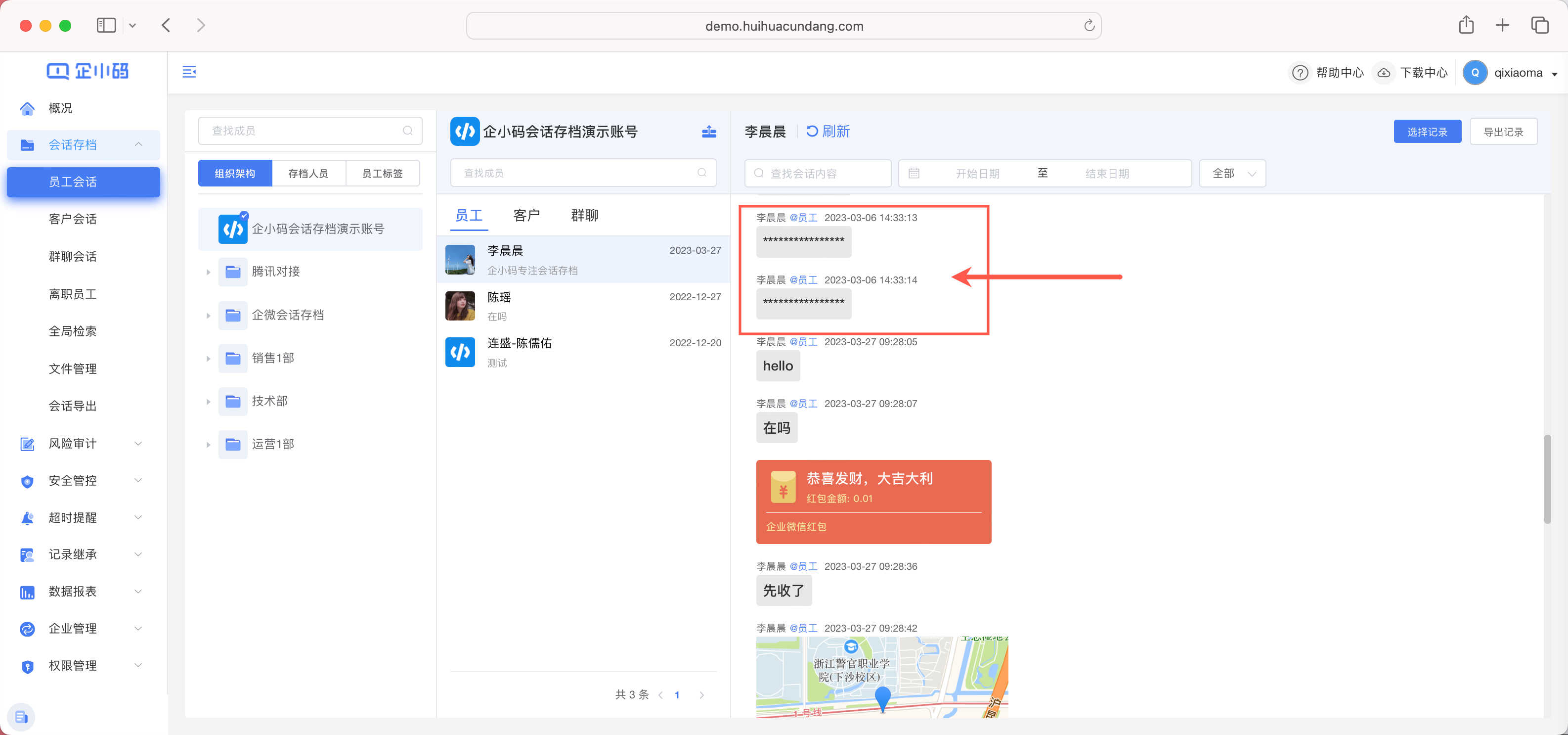Click the Safari share icon
Viewport: 1568px width, 735px height.
pos(1466,25)
